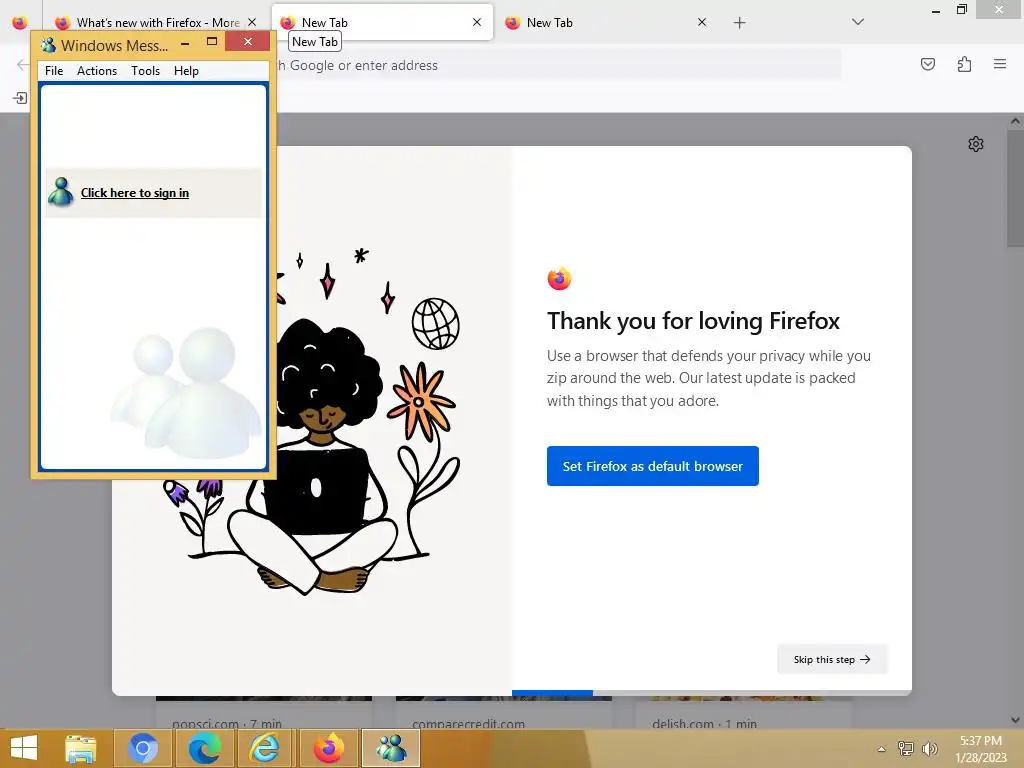This screenshot has height=768, width=1024.
Task: Click here to sign in link
Action: point(135,193)
